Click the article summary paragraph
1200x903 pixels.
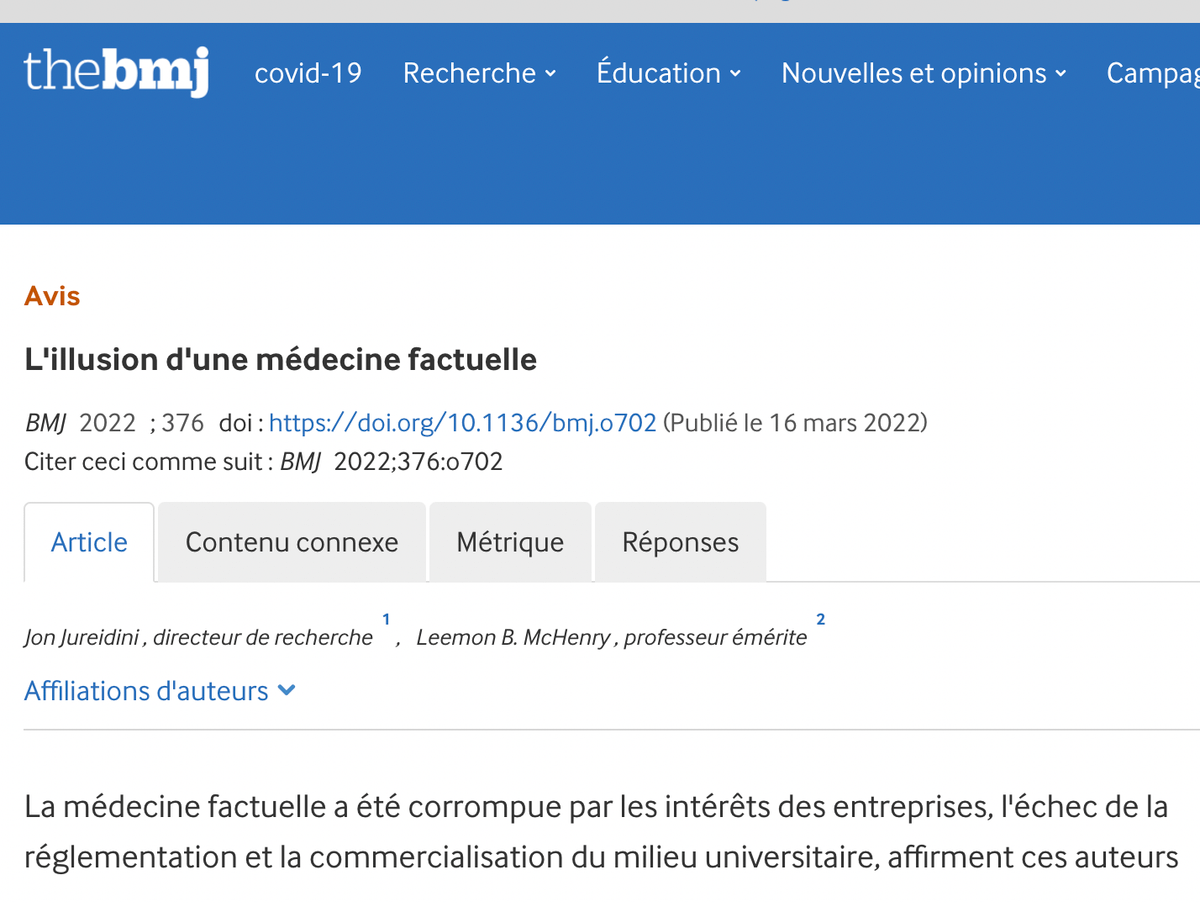pos(600,832)
